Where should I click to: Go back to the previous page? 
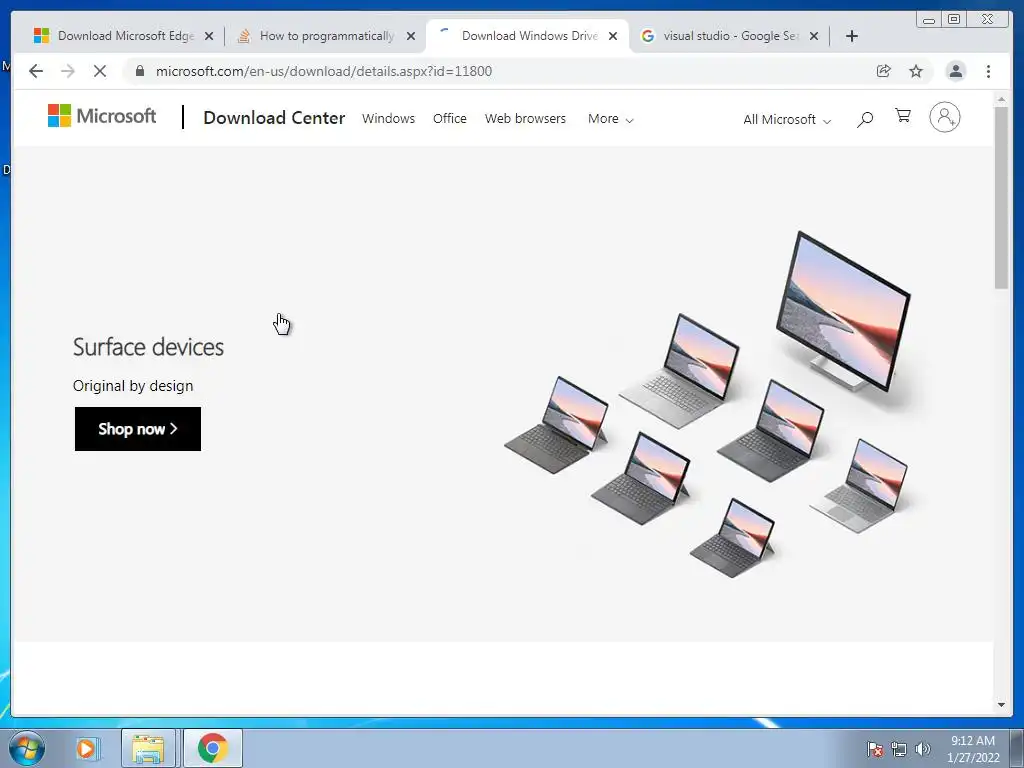(36, 71)
